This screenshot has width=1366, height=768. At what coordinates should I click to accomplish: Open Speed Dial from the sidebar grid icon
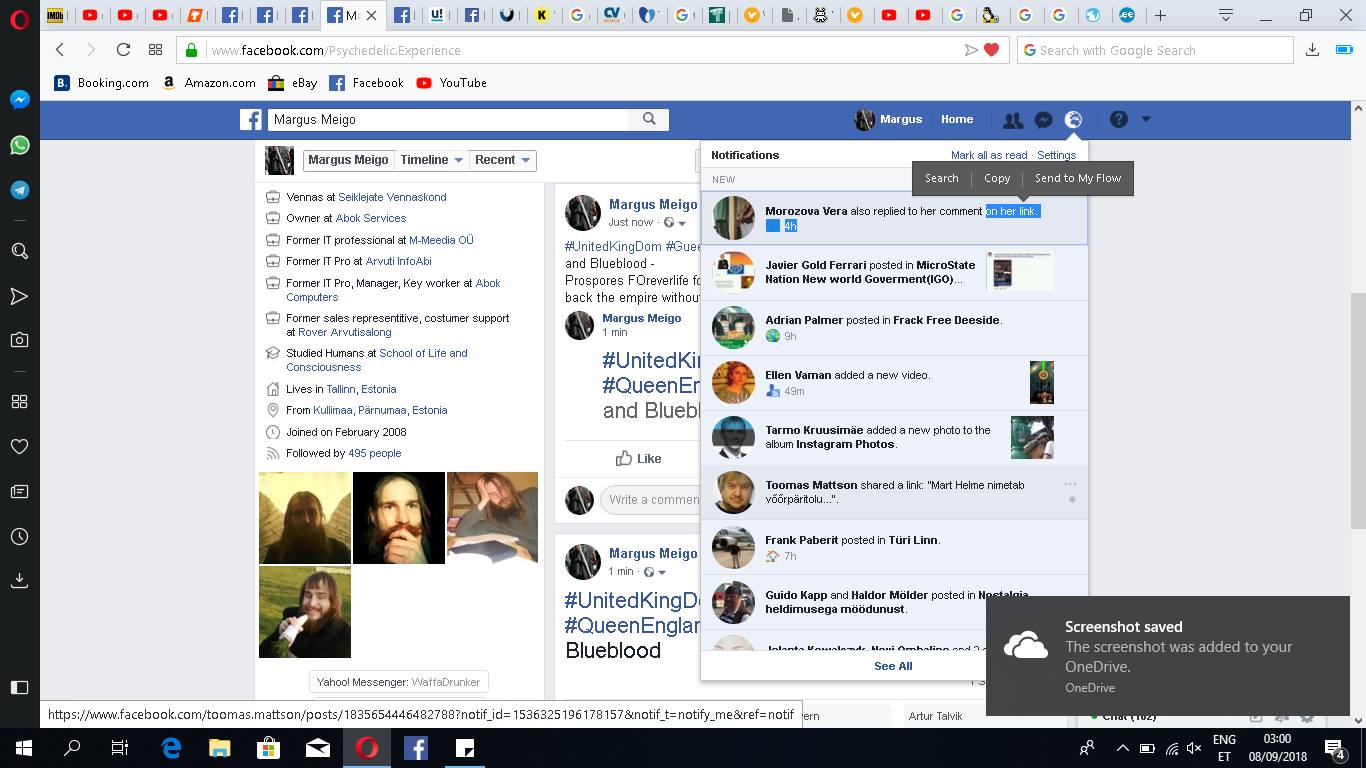click(x=19, y=402)
